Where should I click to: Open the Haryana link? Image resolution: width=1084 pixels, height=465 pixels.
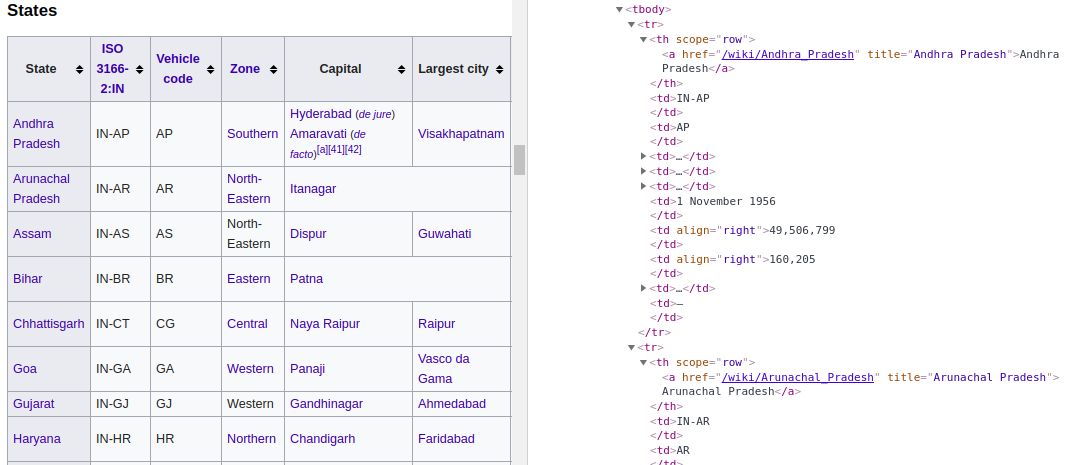[x=37, y=439]
